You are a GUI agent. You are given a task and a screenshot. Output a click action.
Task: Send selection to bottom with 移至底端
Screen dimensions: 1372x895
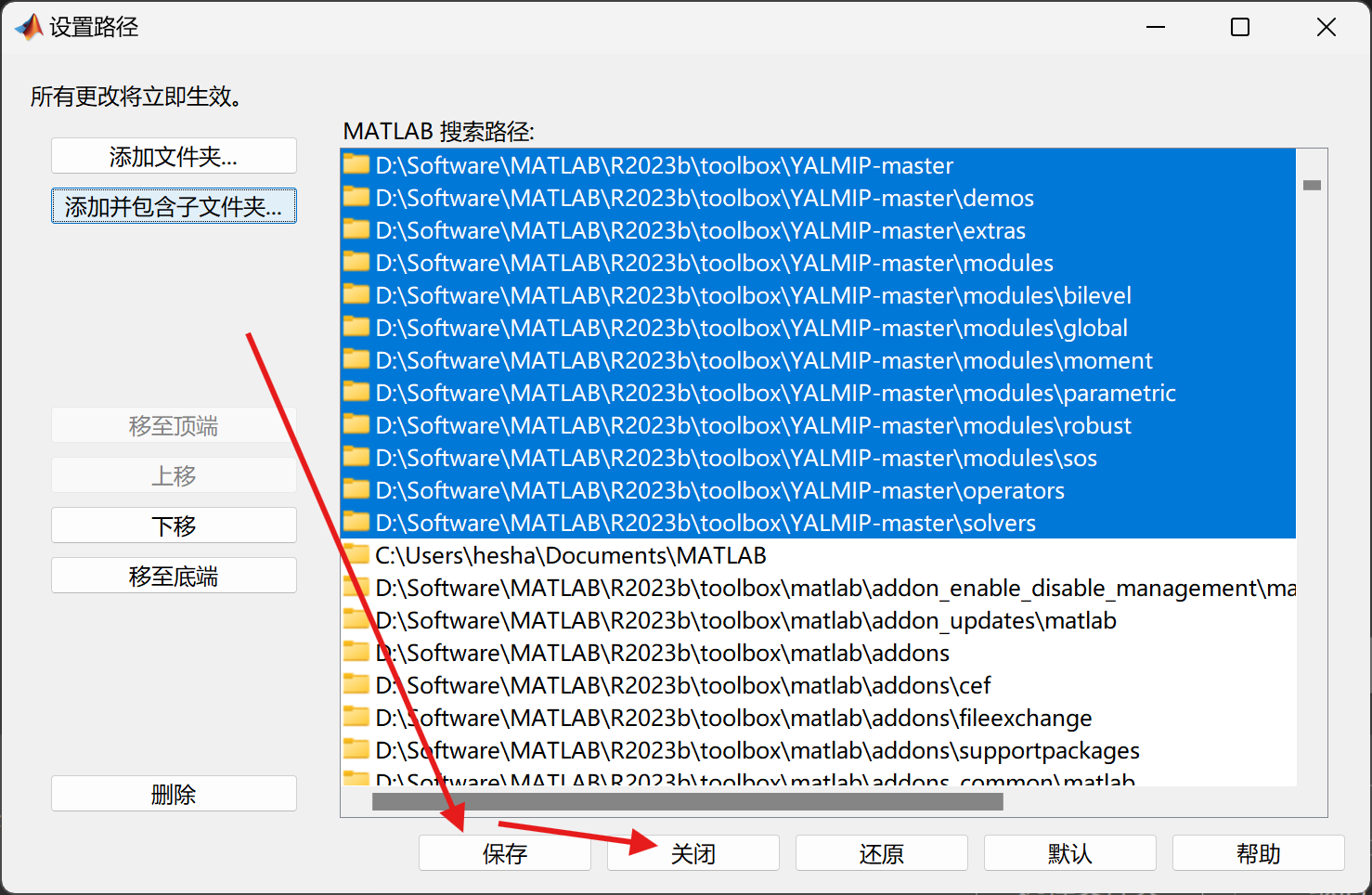174,576
